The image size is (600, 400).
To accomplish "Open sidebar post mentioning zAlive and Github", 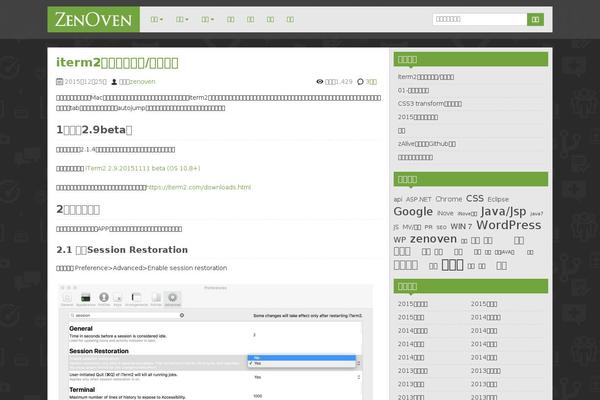I will [x=427, y=144].
